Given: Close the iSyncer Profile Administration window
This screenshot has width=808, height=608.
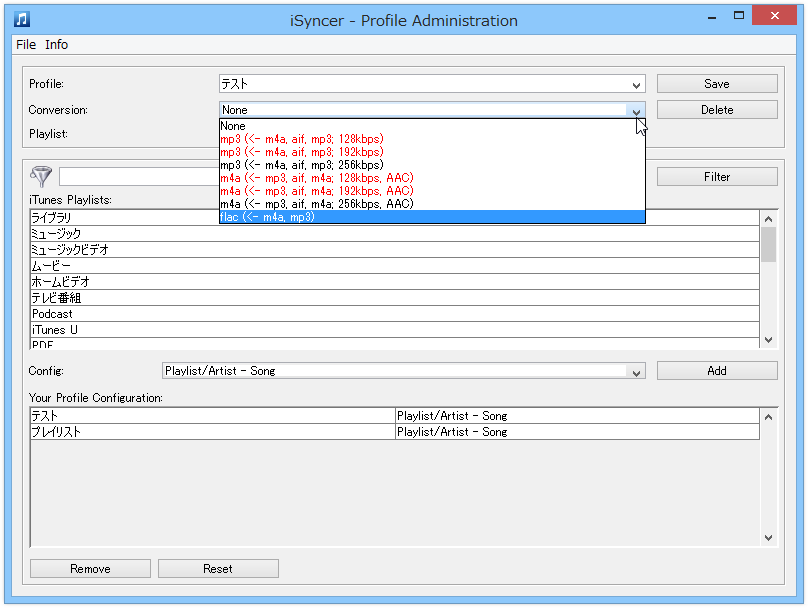Looking at the screenshot, I should (775, 15).
